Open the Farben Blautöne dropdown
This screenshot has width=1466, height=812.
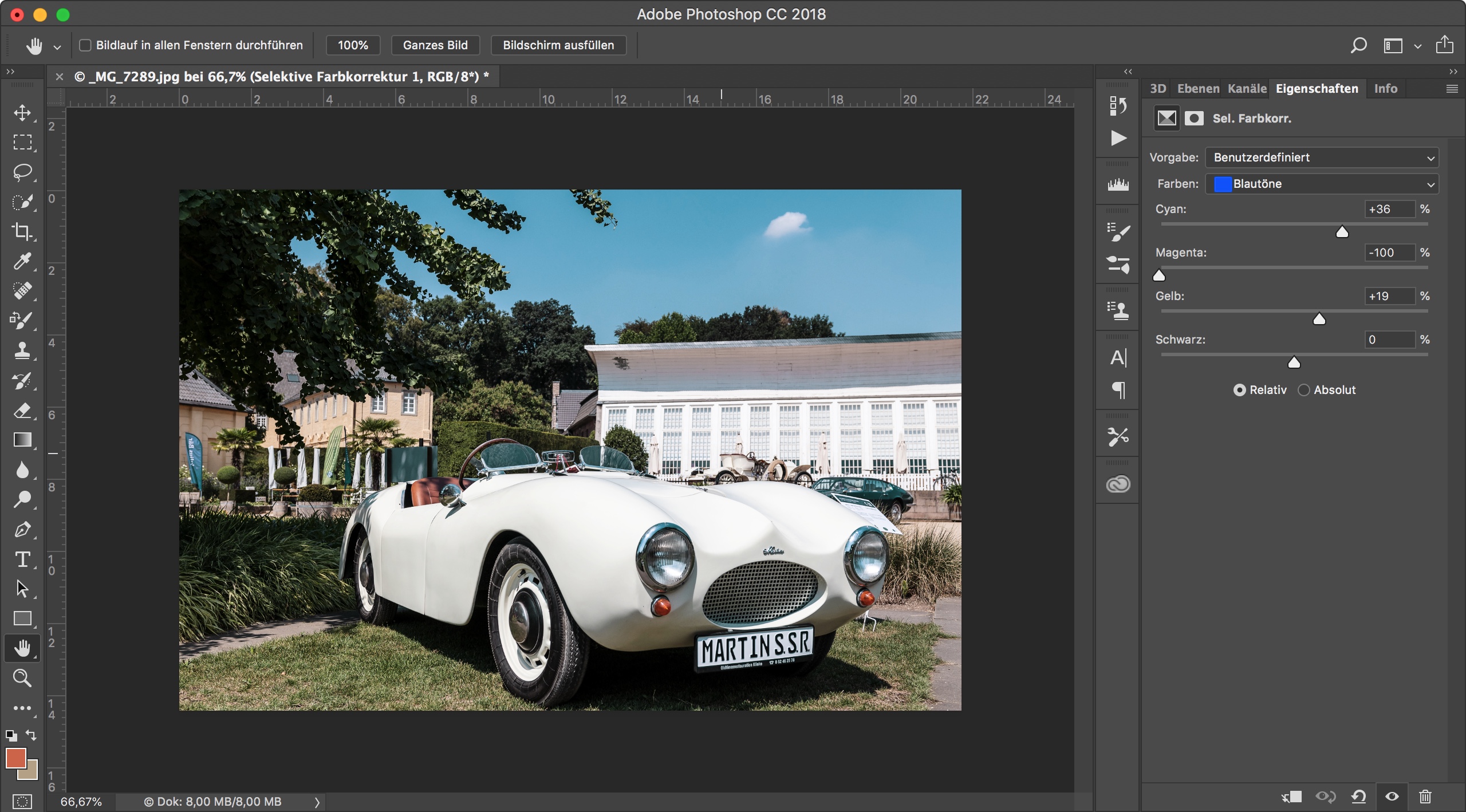tap(1322, 184)
